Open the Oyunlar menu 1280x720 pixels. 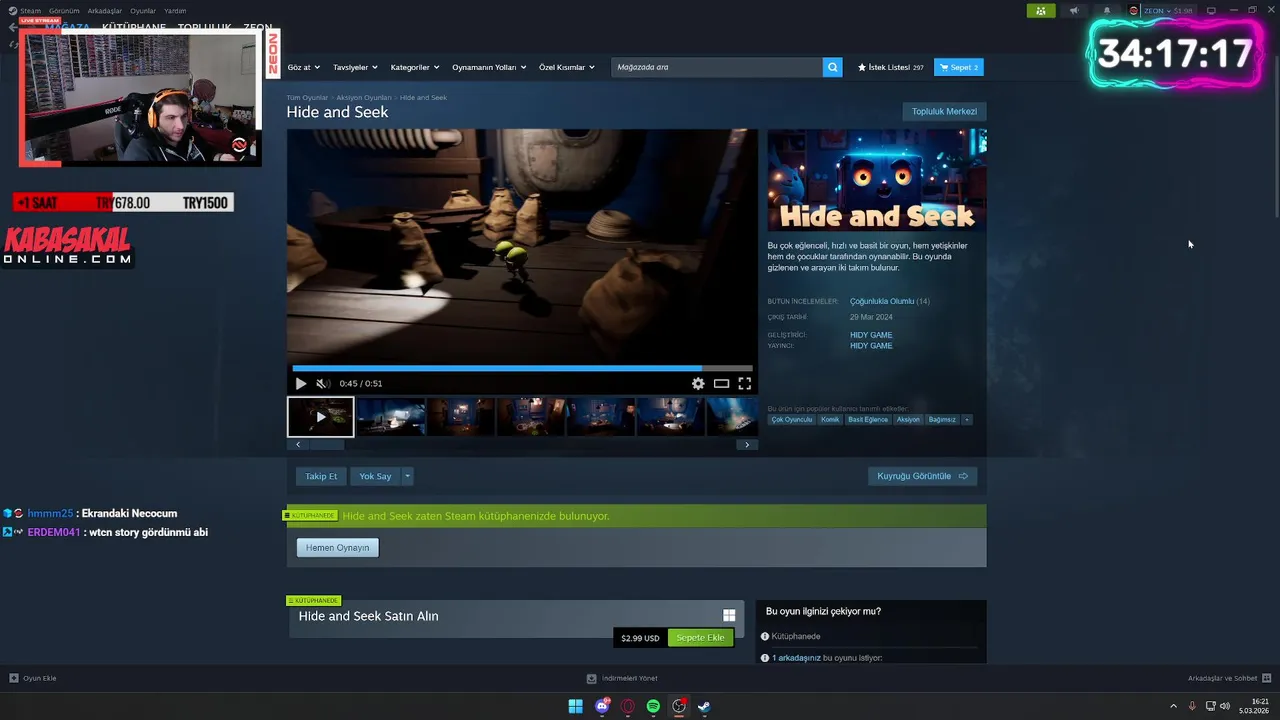143,11
